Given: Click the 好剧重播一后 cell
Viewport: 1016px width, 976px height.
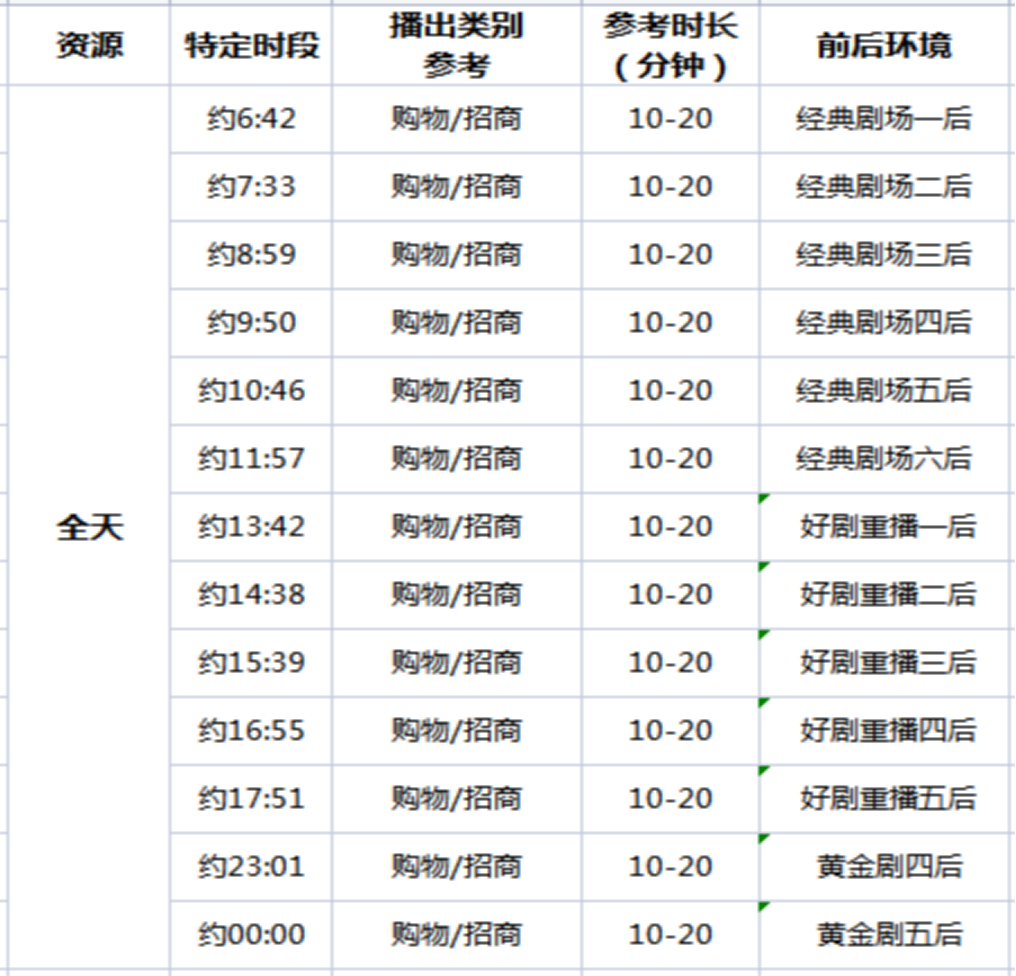Looking at the screenshot, I should click(x=884, y=527).
